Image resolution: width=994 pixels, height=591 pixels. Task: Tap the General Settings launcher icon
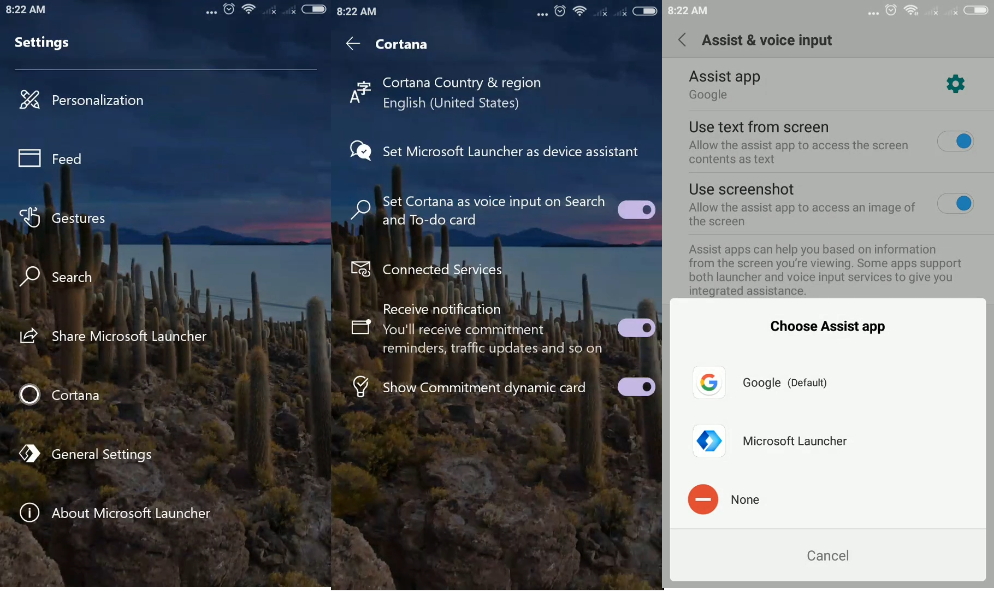point(29,453)
